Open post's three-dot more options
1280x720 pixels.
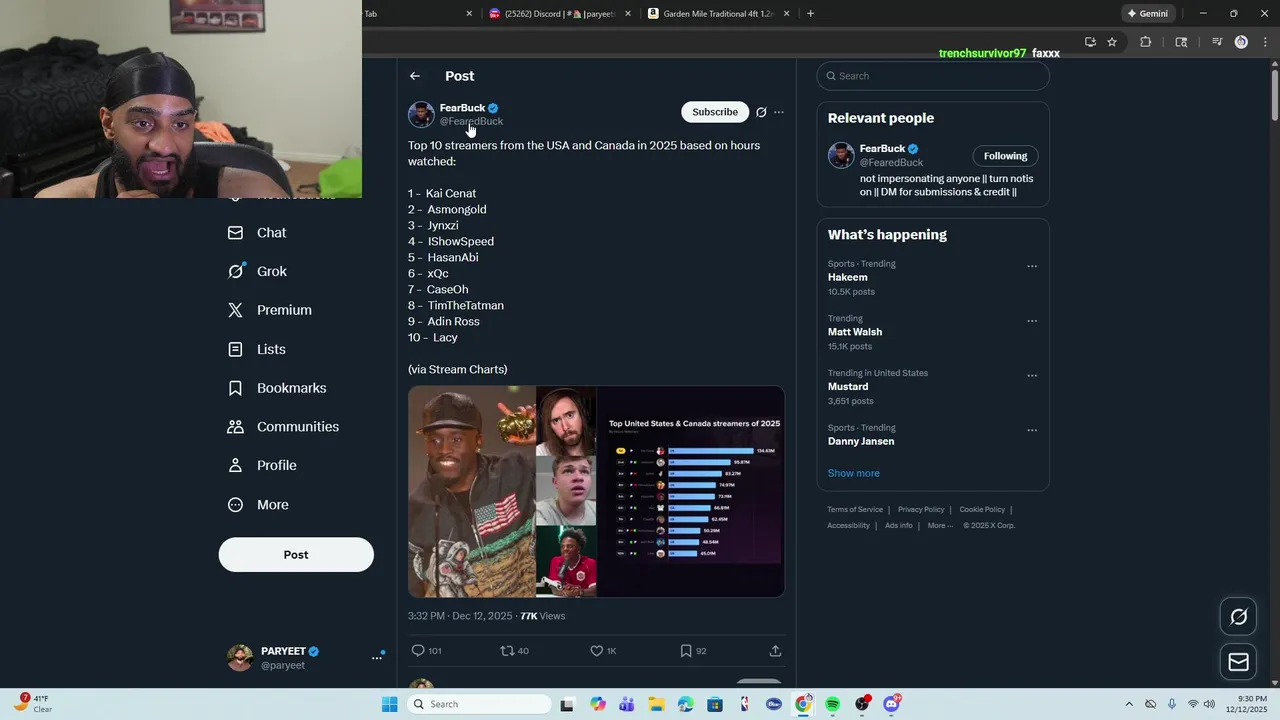pyautogui.click(x=779, y=112)
